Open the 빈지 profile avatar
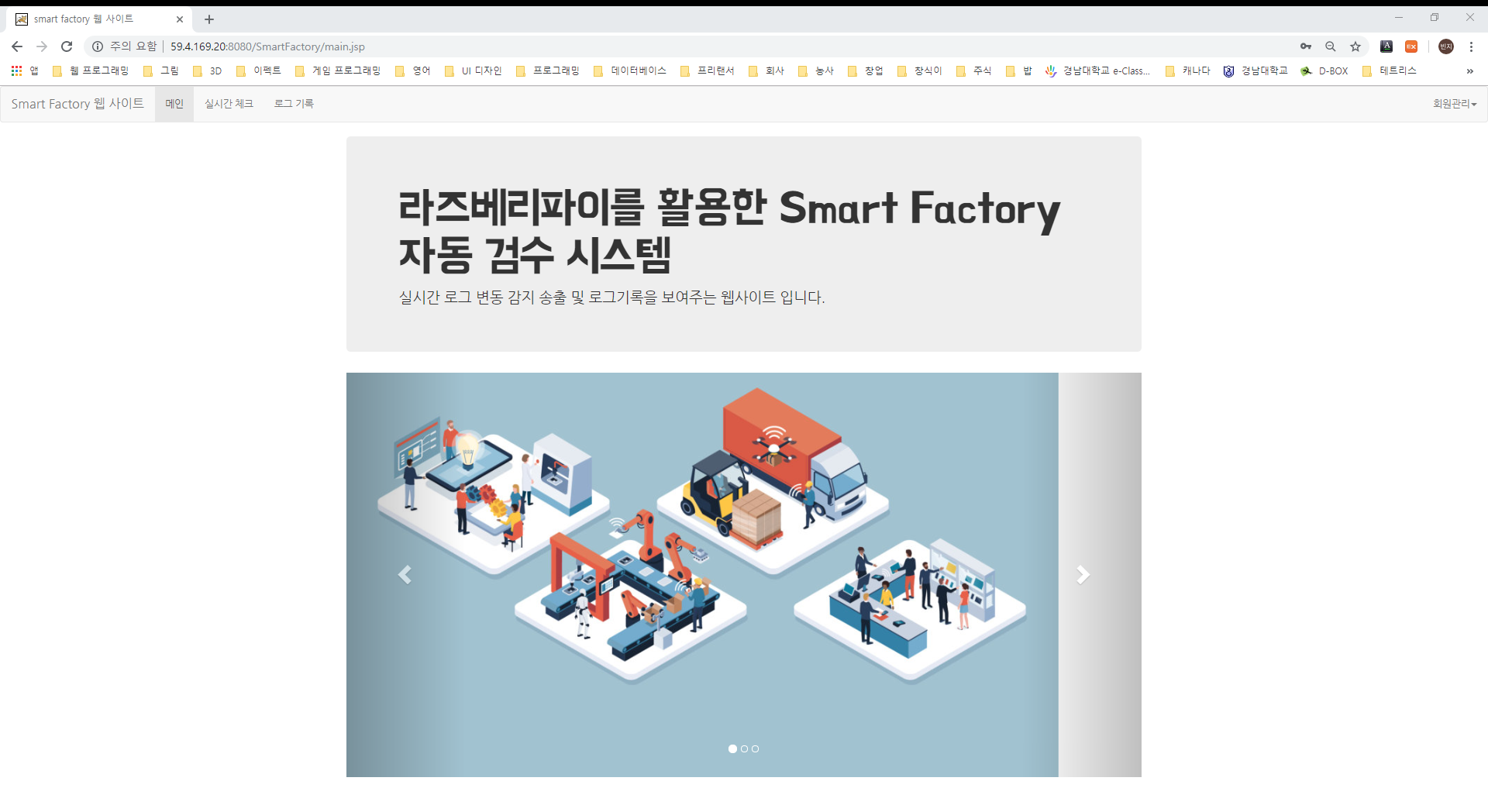Viewport: 1488px width, 812px height. (1446, 46)
